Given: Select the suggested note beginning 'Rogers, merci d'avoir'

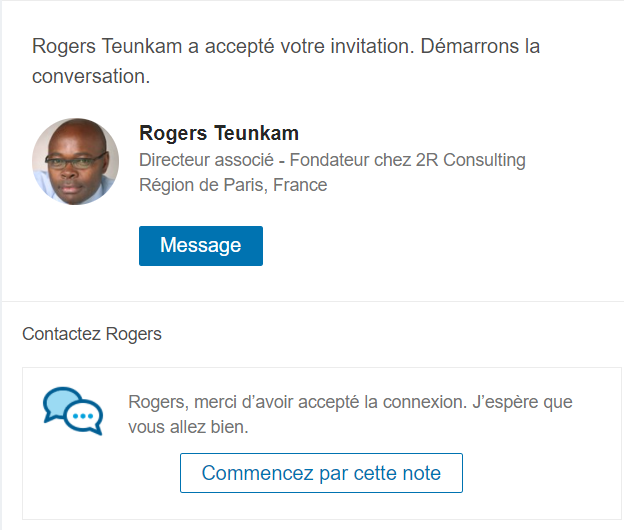Looking at the screenshot, I should click(350, 414).
